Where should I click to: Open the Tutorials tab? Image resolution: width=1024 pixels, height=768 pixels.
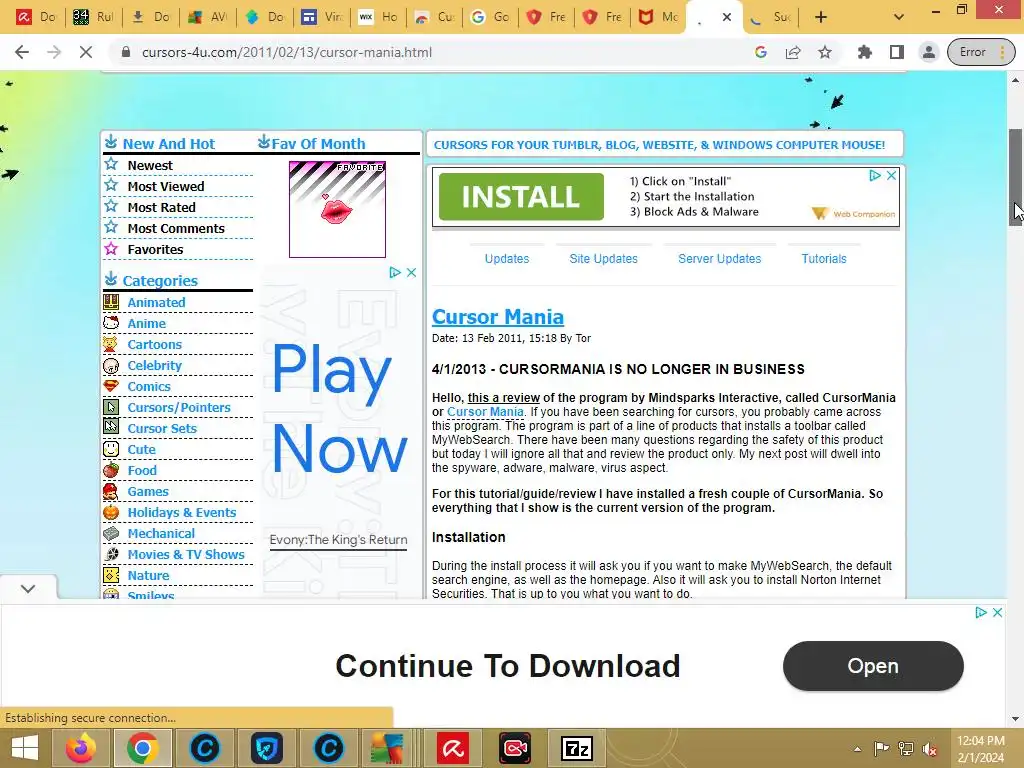(x=824, y=259)
